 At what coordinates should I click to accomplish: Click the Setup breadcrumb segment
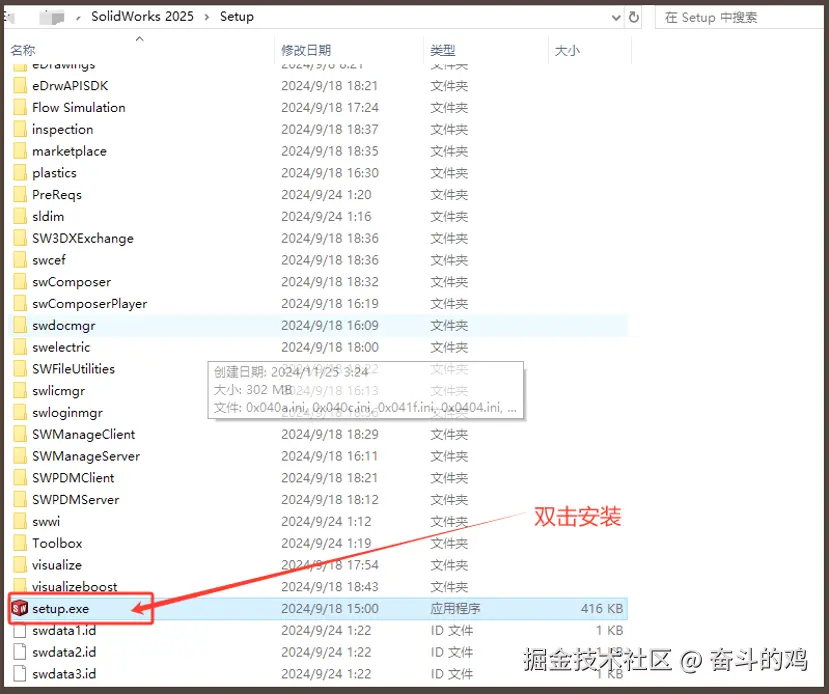(x=237, y=16)
